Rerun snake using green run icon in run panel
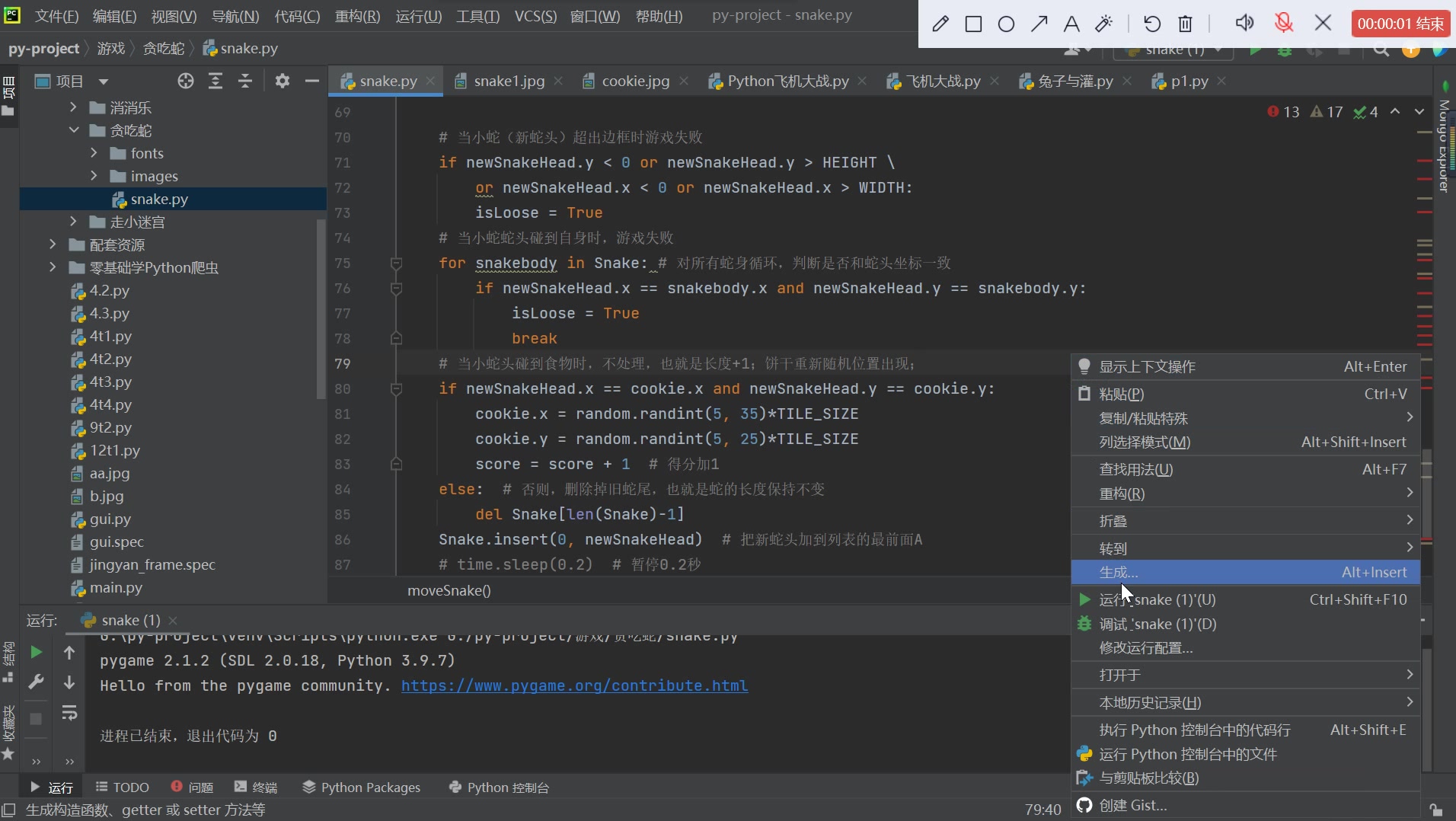This screenshot has width=1456, height=821. click(x=36, y=652)
